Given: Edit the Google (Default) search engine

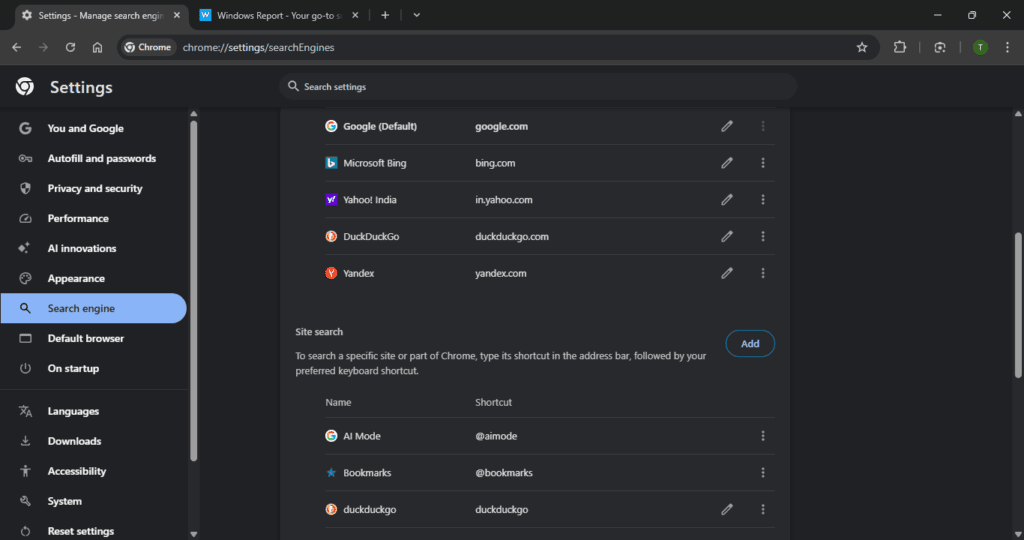Looking at the screenshot, I should pos(727,126).
